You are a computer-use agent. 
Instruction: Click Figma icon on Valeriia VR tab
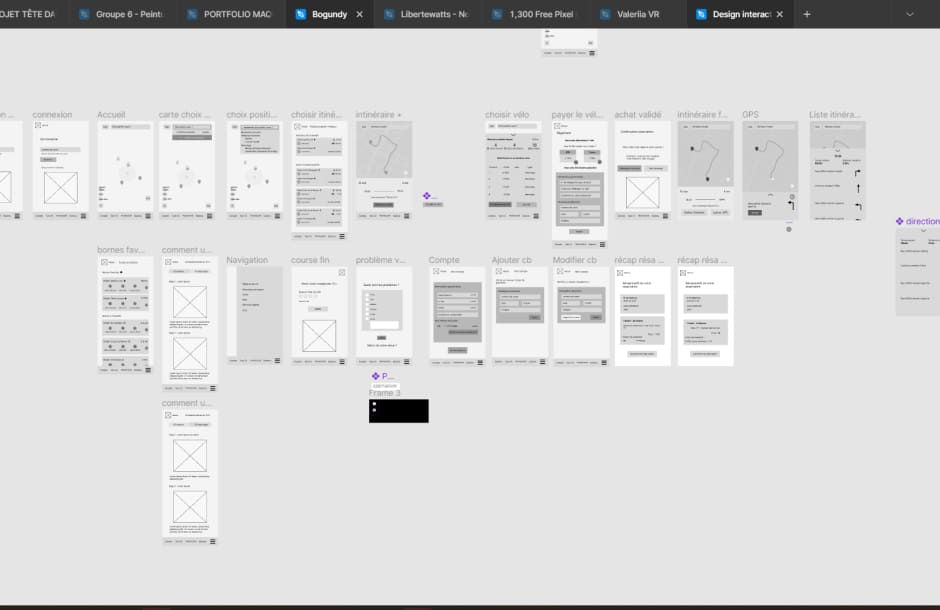(x=604, y=15)
